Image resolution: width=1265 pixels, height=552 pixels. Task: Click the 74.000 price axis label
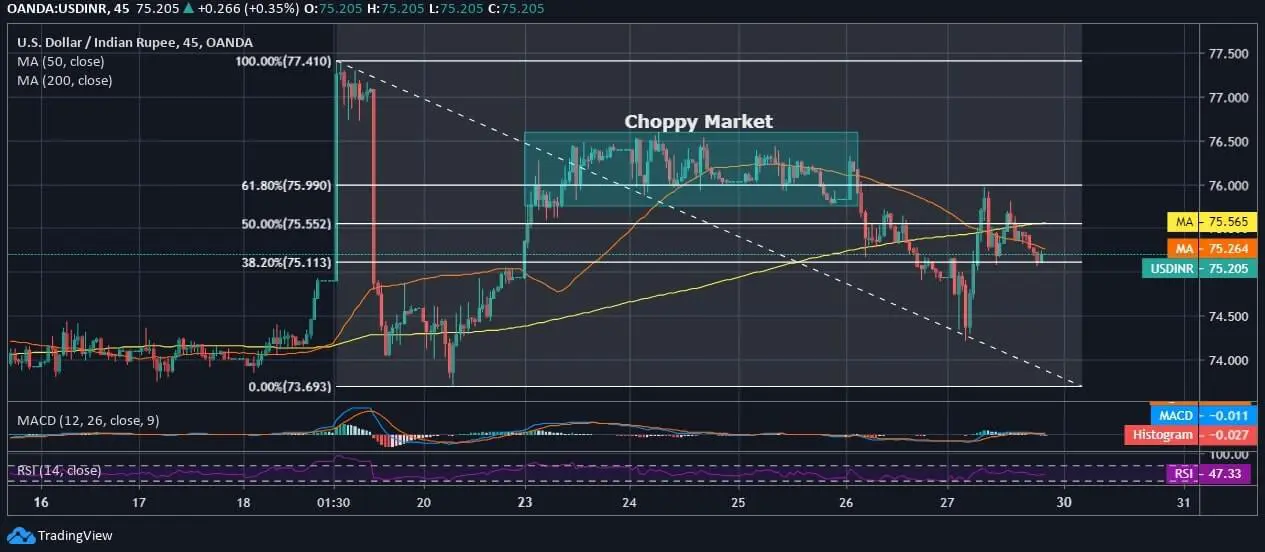(x=1226, y=361)
